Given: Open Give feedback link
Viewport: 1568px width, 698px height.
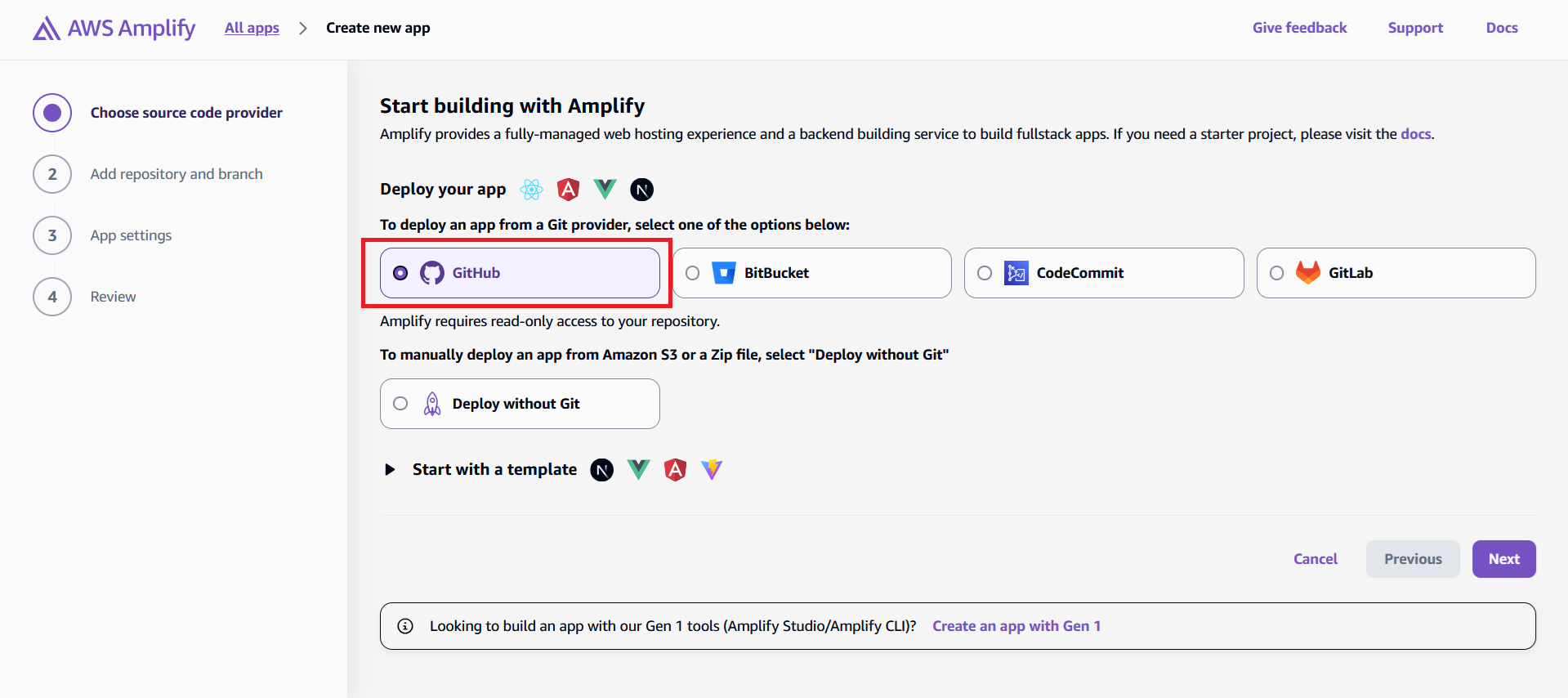Looking at the screenshot, I should click(1299, 28).
